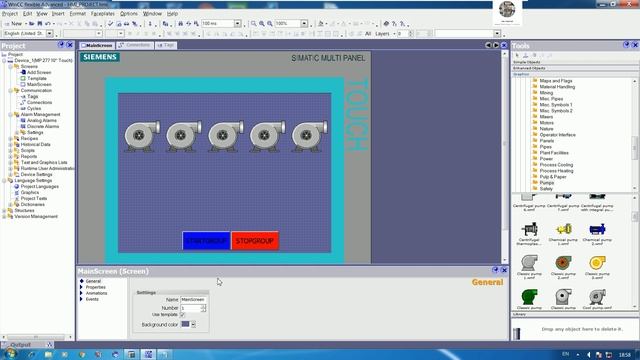Click the check consistency checkmark icon

pos(110,24)
